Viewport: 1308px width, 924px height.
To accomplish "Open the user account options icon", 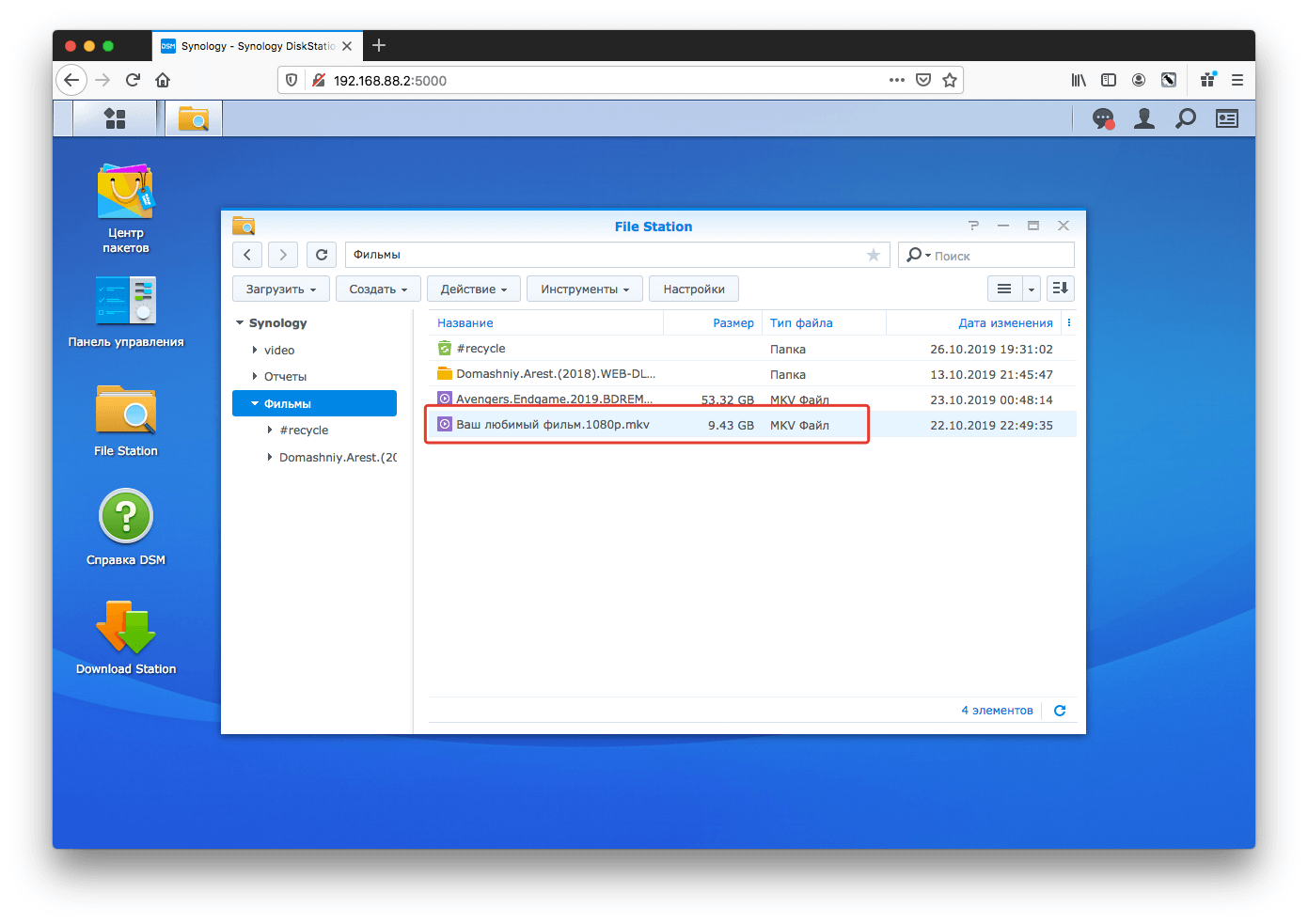I will [1143, 118].
